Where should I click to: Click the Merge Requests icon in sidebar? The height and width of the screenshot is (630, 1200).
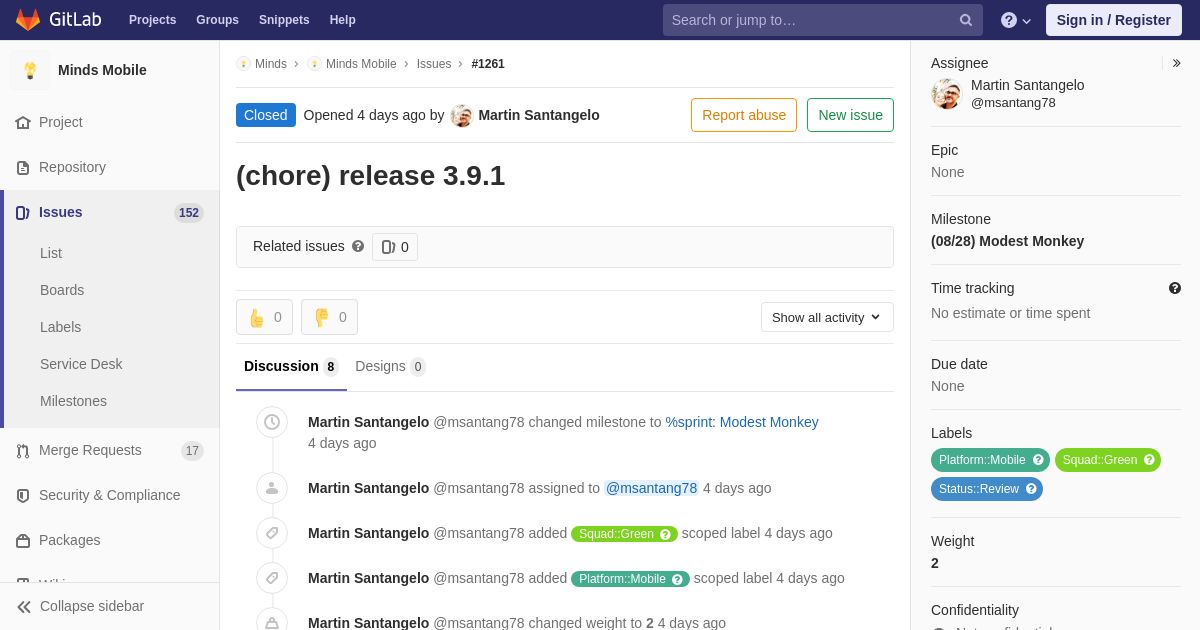pyautogui.click(x=23, y=451)
